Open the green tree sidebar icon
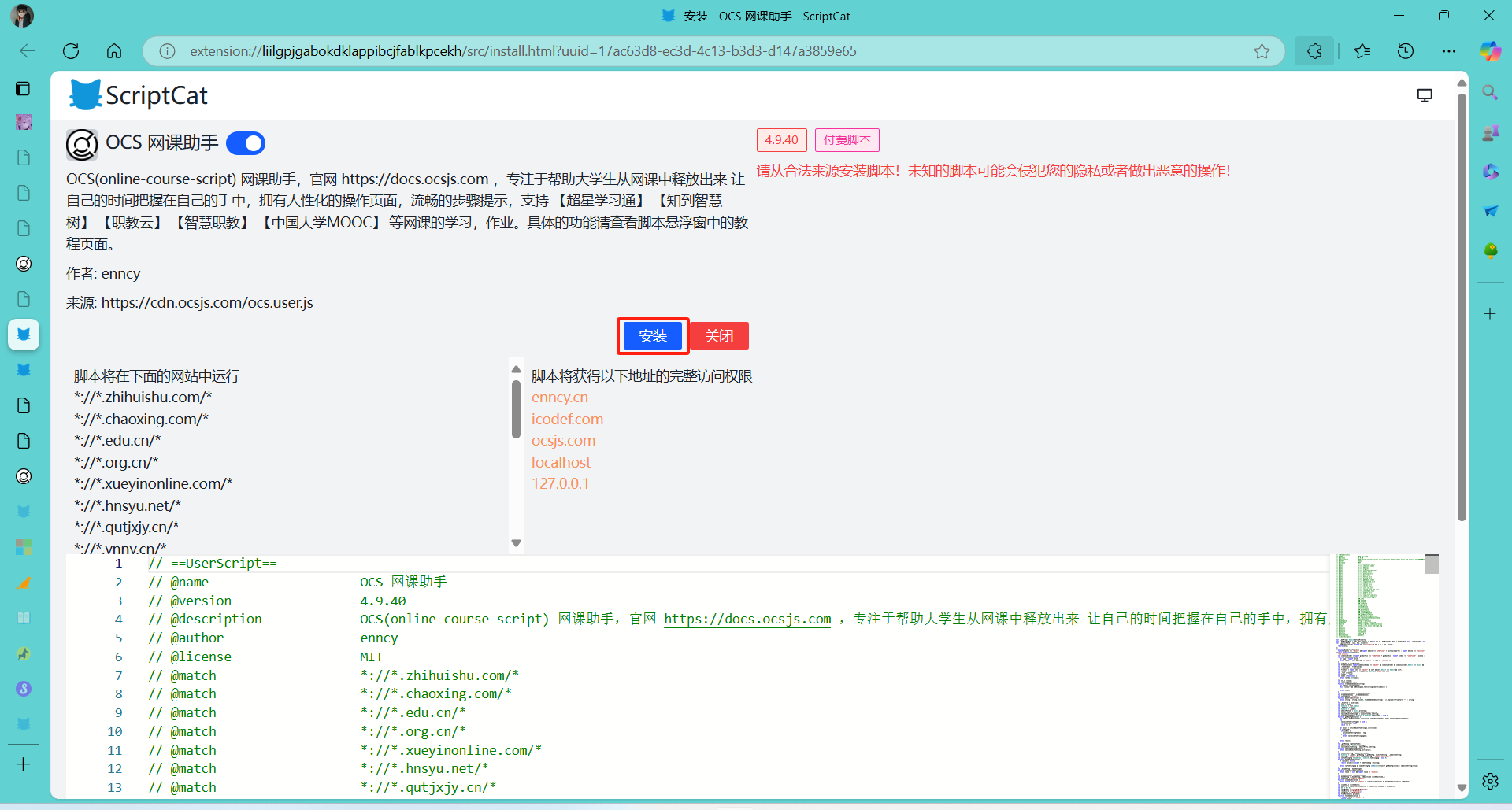The image size is (1512, 810). coord(1490,251)
